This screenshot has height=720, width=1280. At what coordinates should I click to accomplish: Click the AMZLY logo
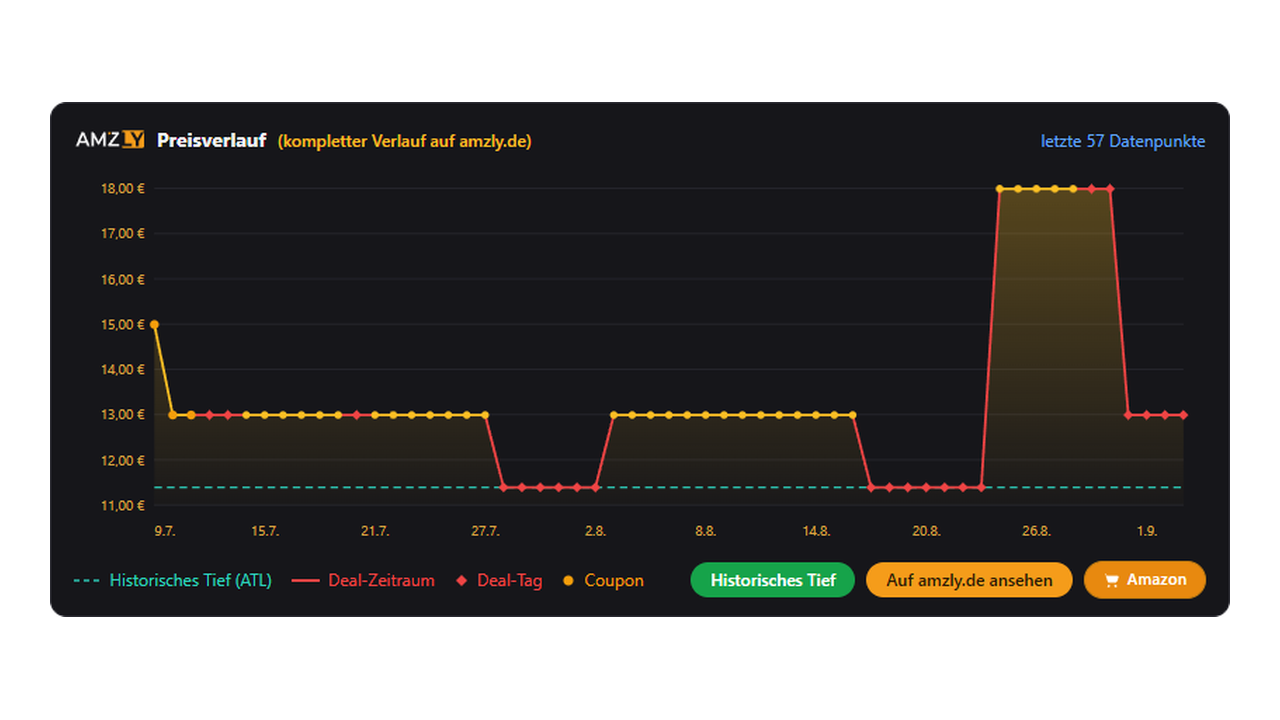[110, 140]
